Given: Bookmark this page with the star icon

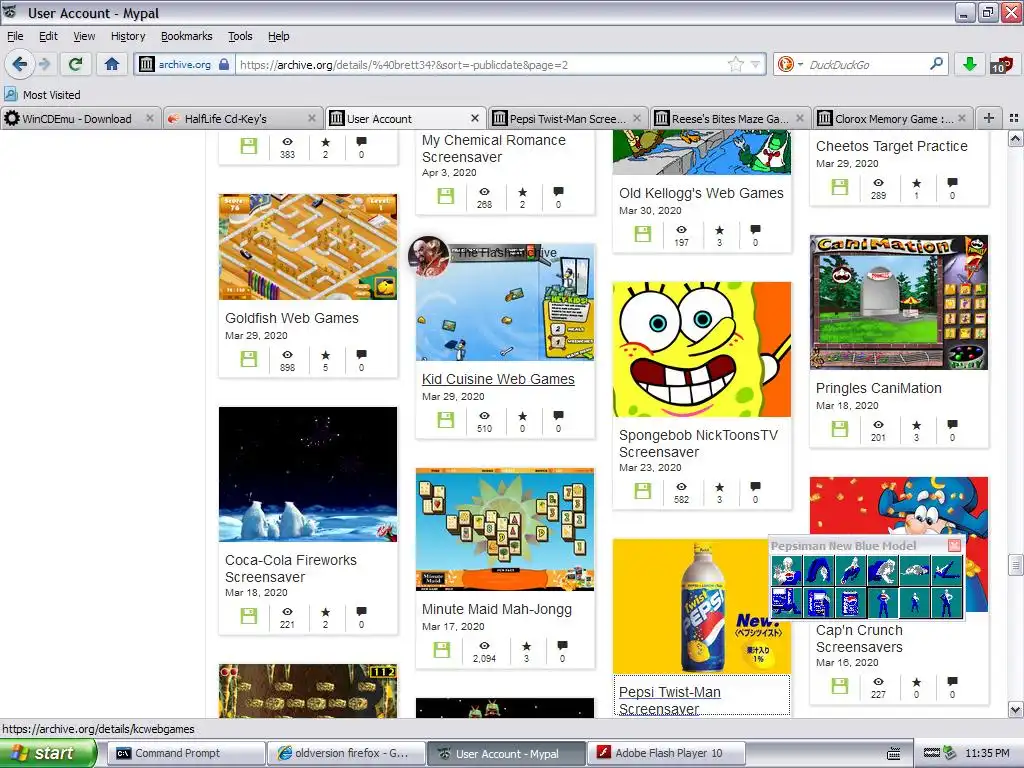Looking at the screenshot, I should click(x=735, y=64).
